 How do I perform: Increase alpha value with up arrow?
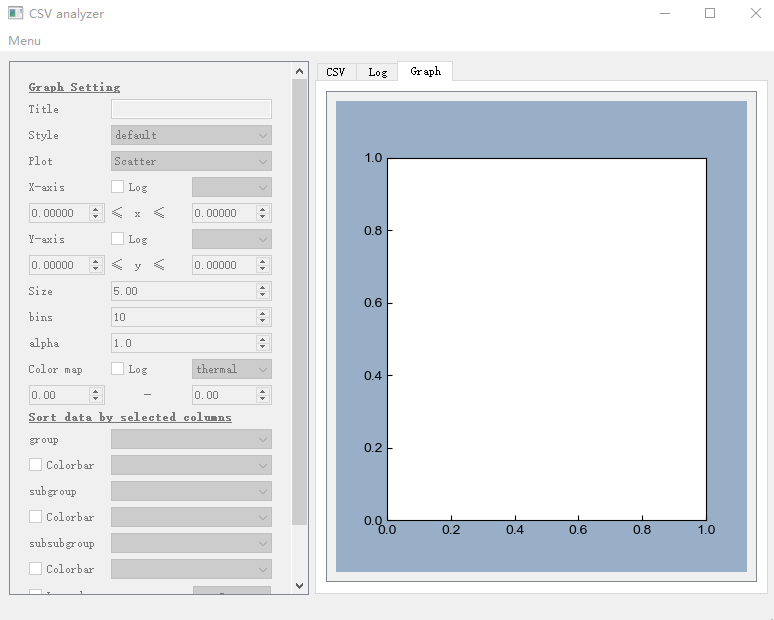tap(263, 339)
